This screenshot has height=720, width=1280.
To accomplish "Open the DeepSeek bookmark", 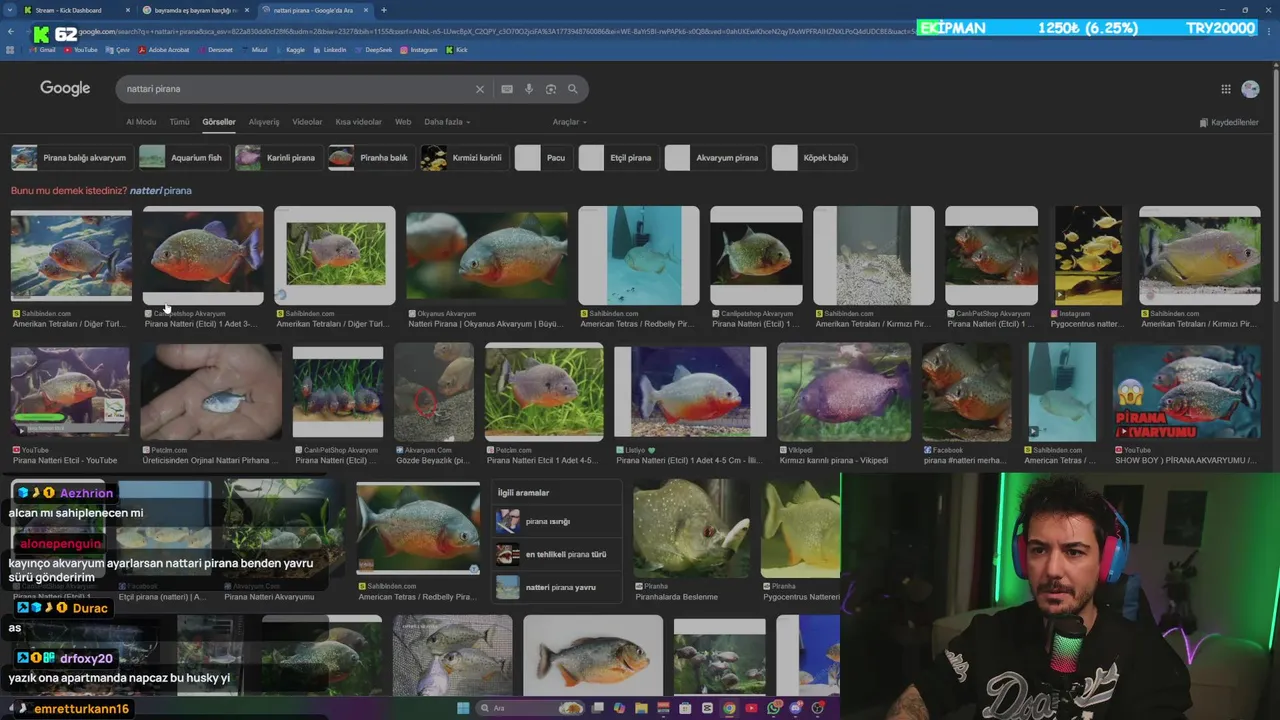I will coord(373,50).
